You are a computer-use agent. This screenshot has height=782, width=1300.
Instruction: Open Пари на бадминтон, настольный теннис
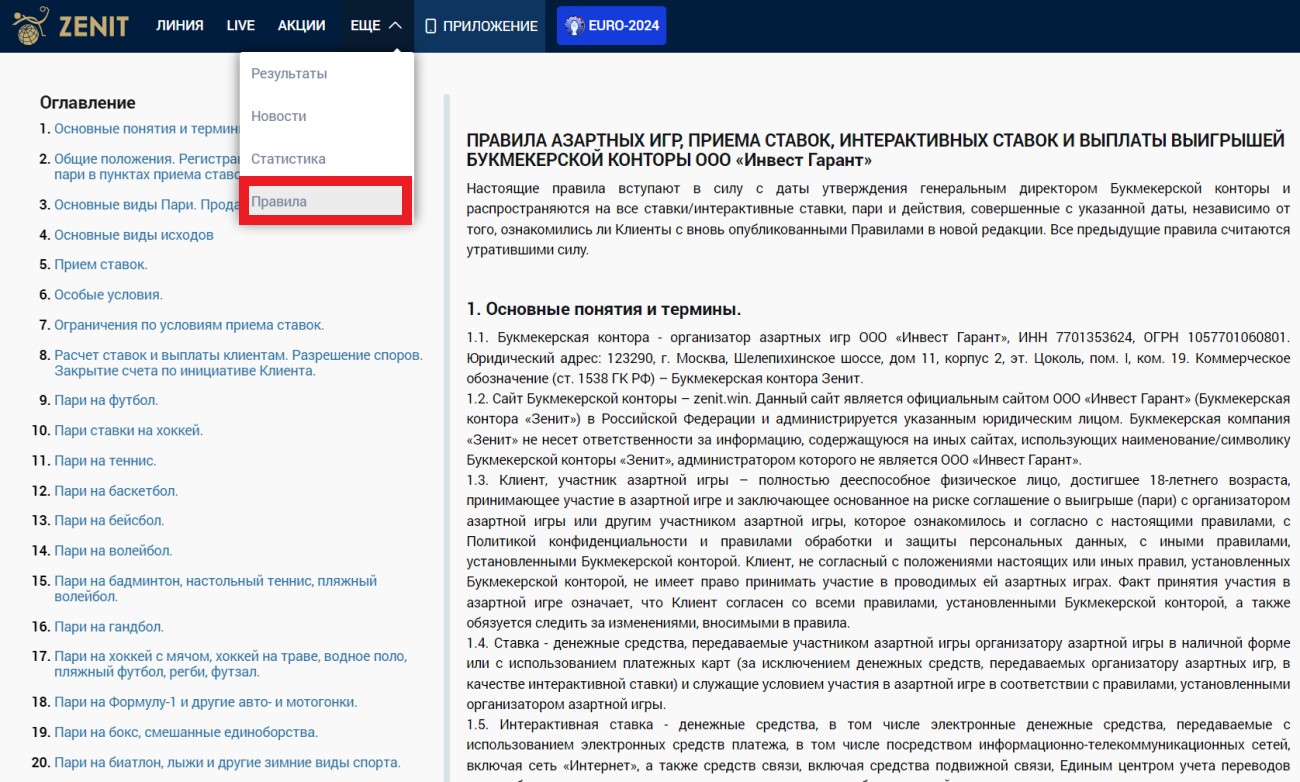[x=215, y=589]
